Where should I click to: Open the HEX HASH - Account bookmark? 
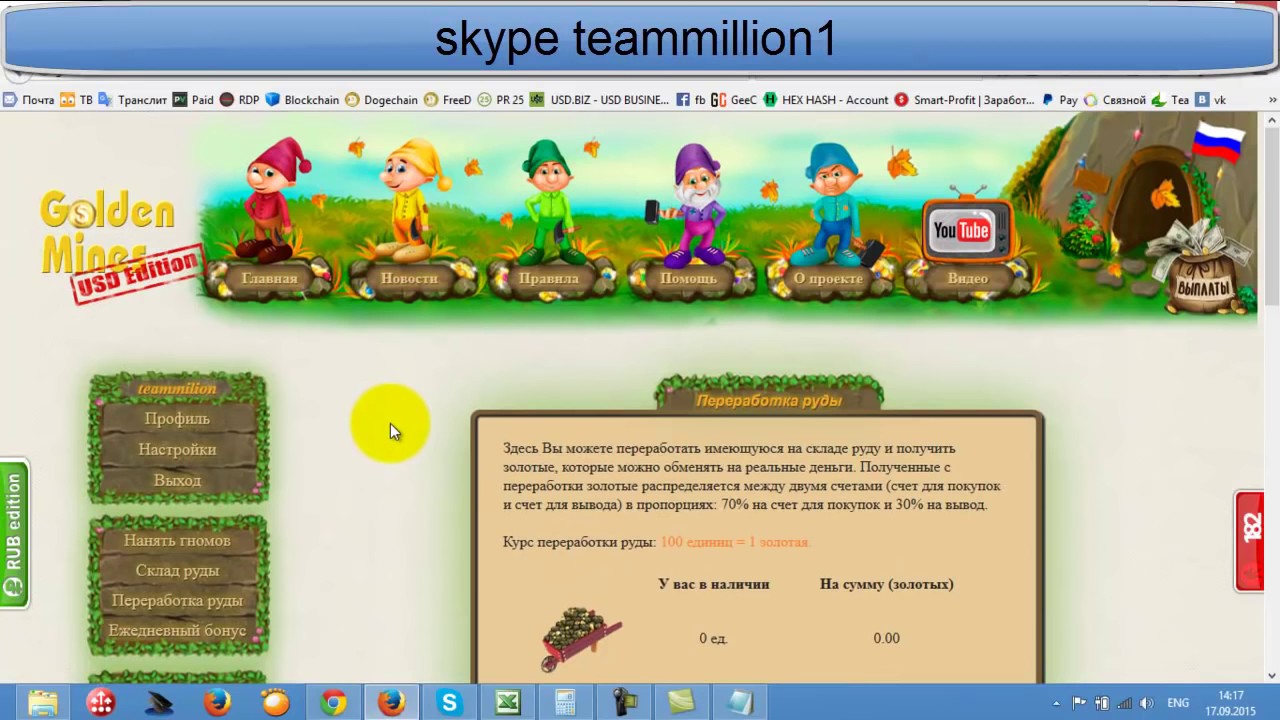[826, 100]
